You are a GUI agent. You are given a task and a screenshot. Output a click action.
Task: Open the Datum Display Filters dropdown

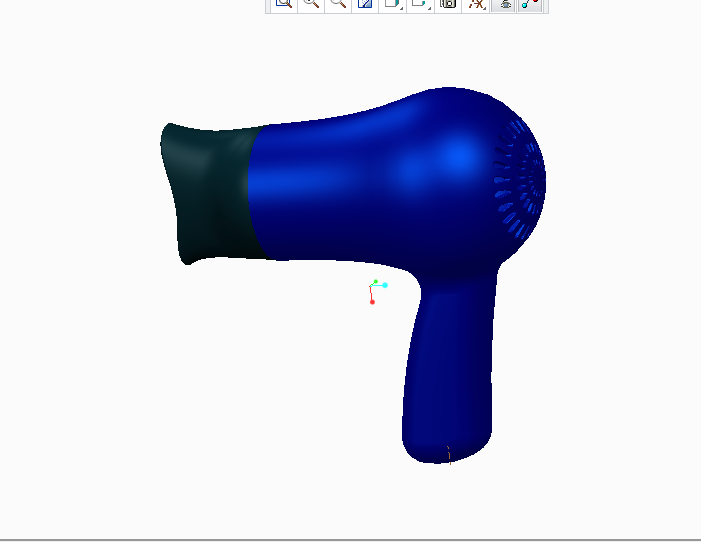point(476,4)
